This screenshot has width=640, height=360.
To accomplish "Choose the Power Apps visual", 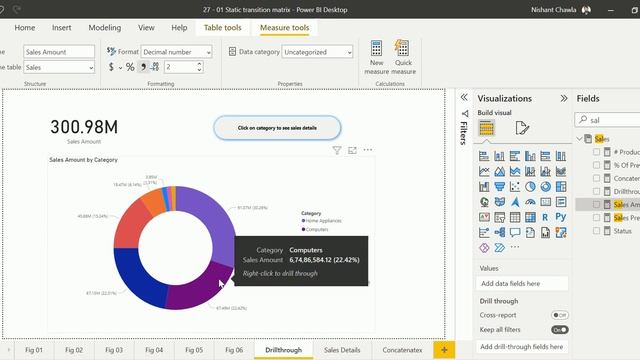I will click(484, 248).
